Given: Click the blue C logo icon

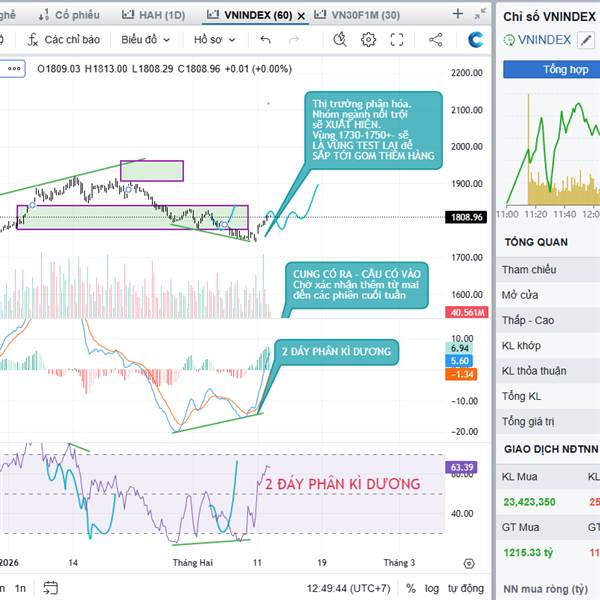Looking at the screenshot, I should tap(475, 39).
